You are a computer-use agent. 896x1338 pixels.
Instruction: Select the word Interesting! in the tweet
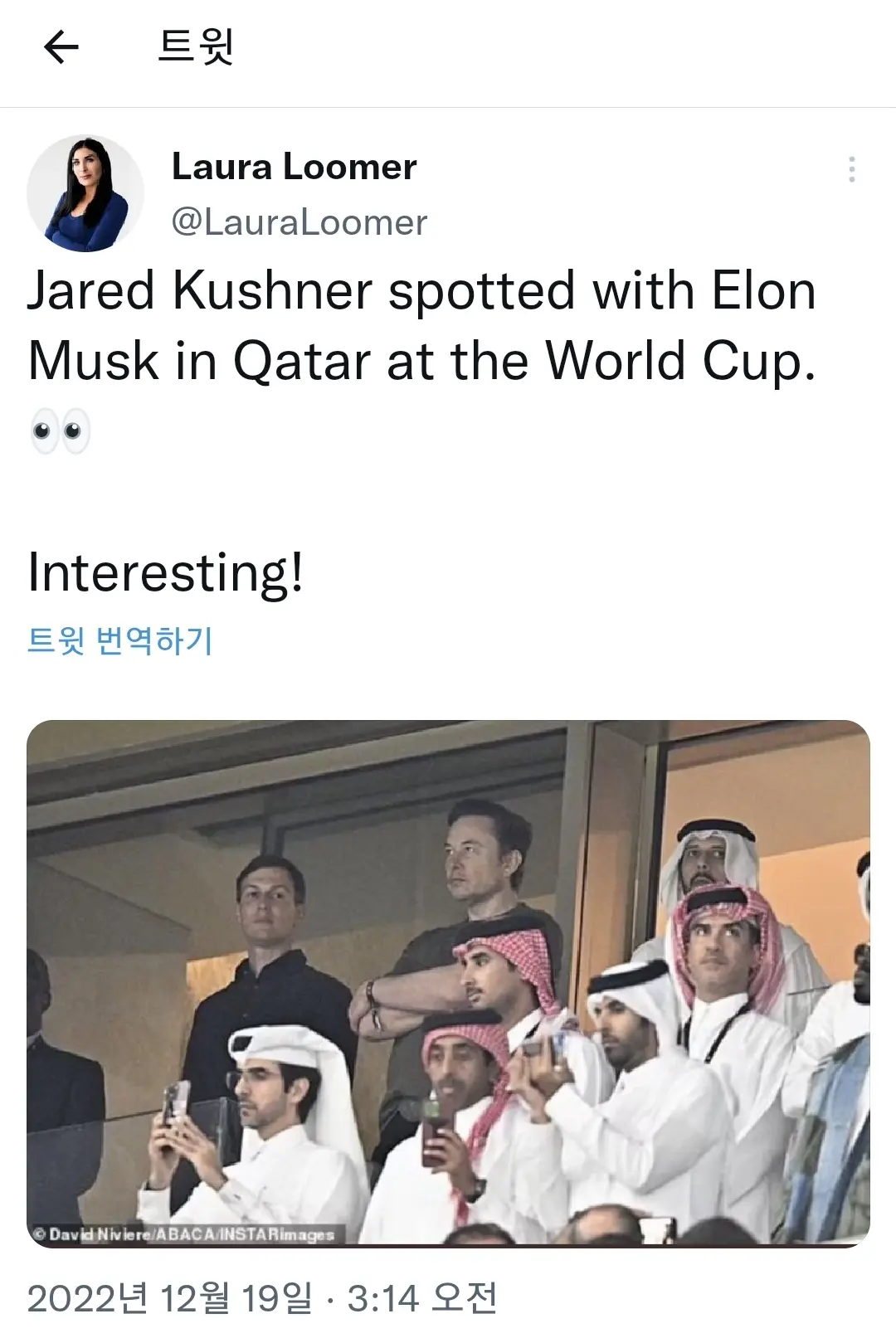point(166,572)
